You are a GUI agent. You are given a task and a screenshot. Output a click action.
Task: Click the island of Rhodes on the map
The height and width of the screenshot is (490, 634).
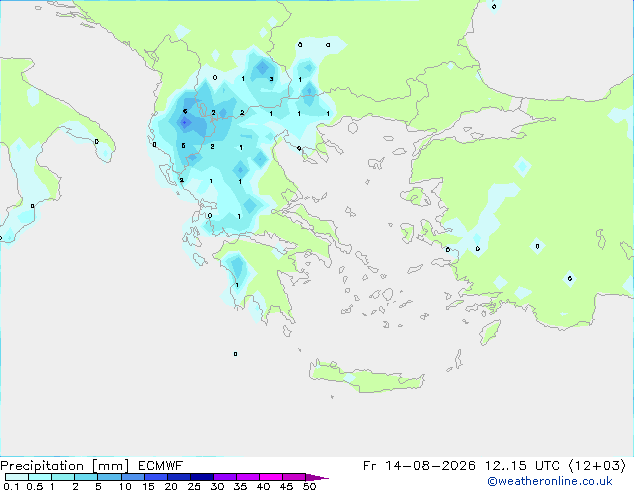tap(490, 332)
